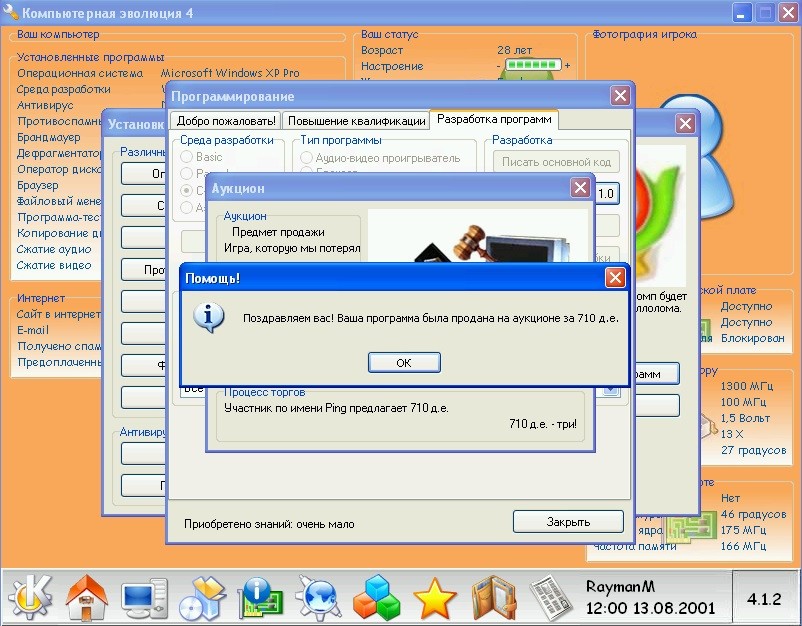Switch to the Добро пожаловать! tab

point(226,121)
